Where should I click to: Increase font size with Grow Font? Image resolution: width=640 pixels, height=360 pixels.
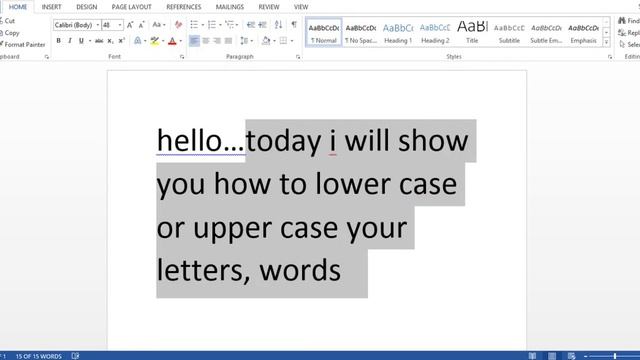[x=130, y=25]
